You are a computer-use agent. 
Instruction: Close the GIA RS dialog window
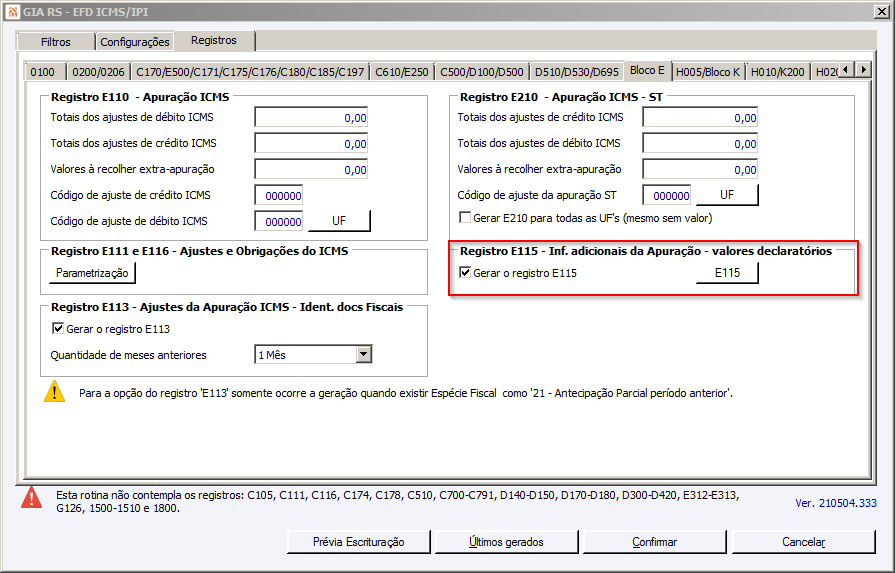pos(881,11)
